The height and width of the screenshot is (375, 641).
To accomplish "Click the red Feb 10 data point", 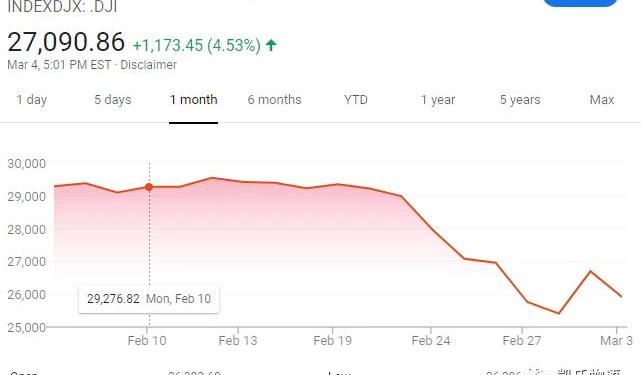I will click(x=149, y=187).
